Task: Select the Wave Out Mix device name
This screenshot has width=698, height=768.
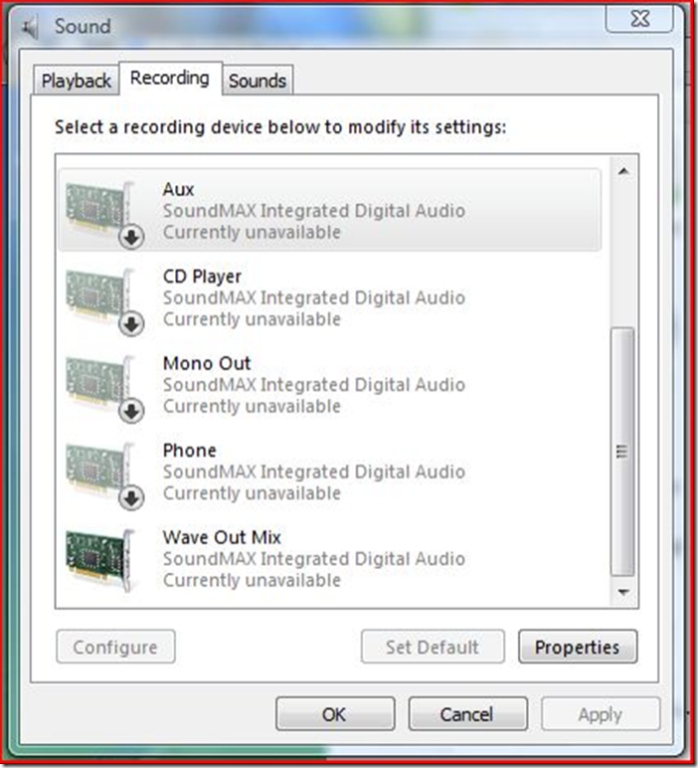Action: tap(222, 537)
